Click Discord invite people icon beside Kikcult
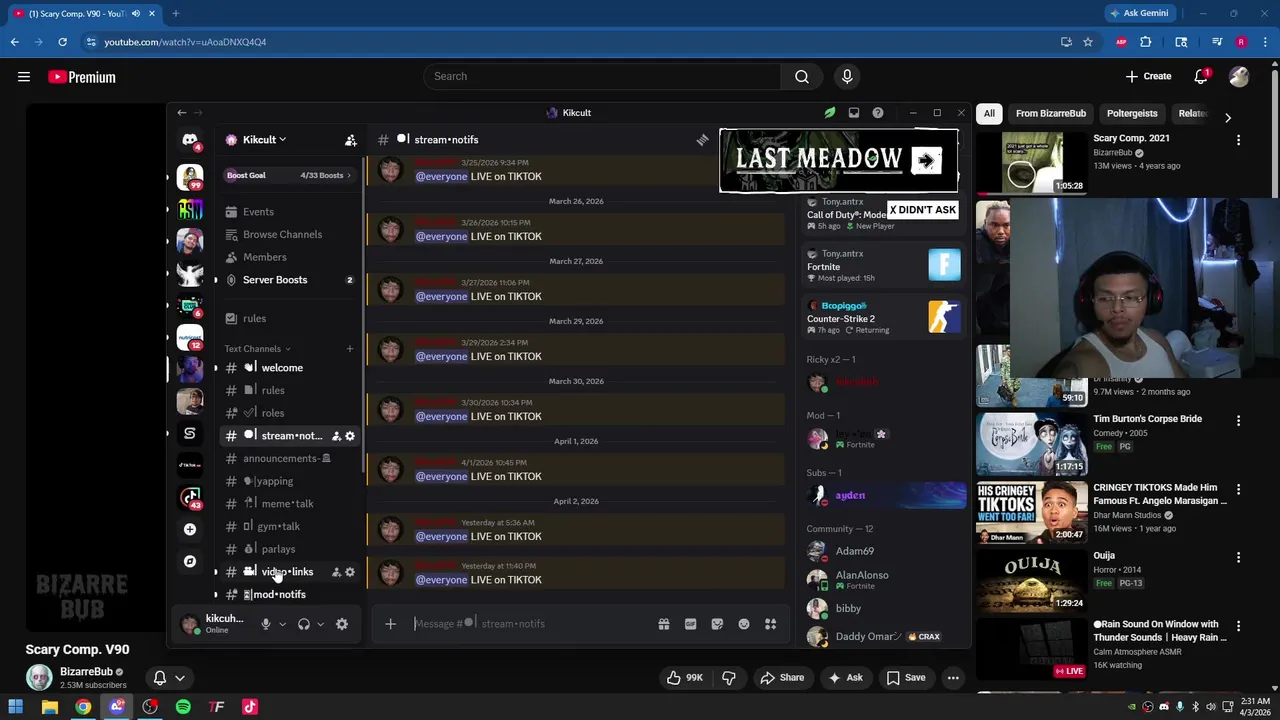Viewport: 1280px width, 720px height. (351, 140)
